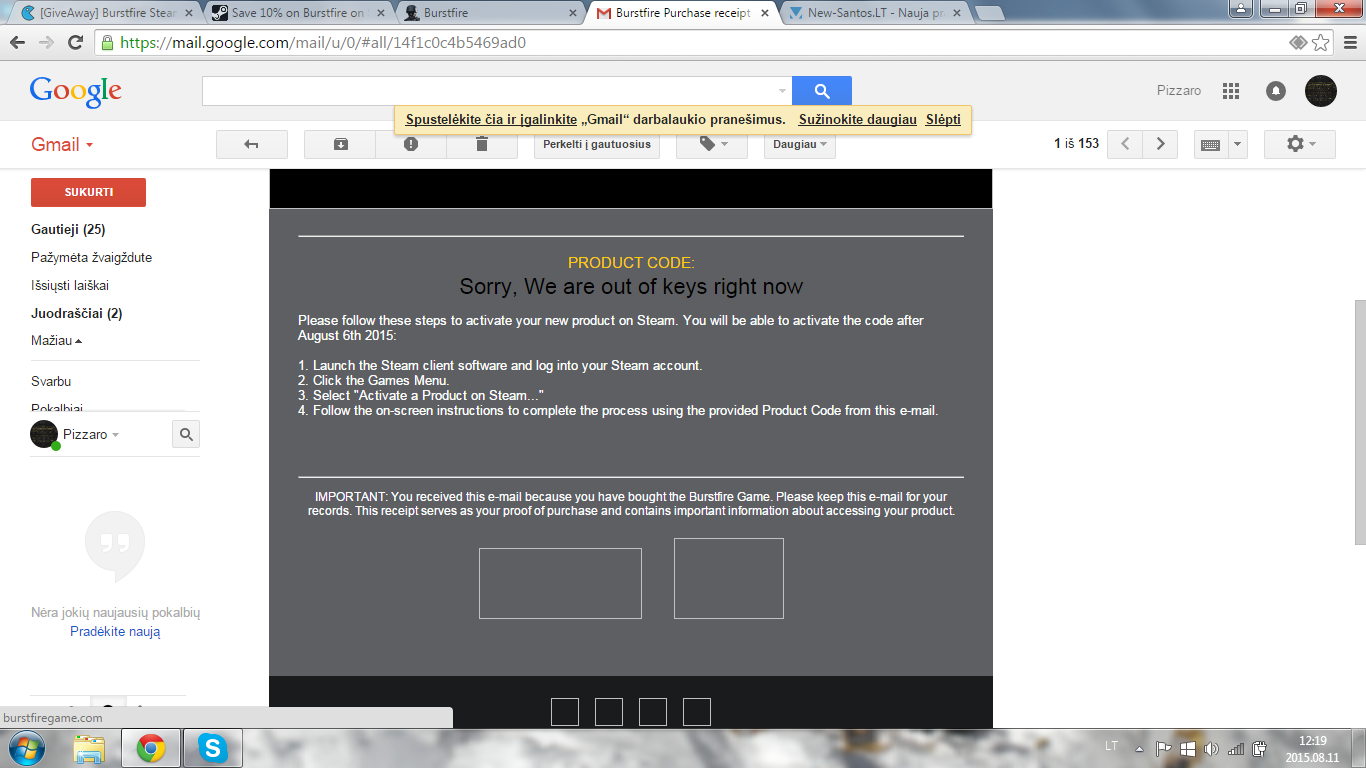
Task: Click the volume icon in system tray
Action: point(1212,748)
